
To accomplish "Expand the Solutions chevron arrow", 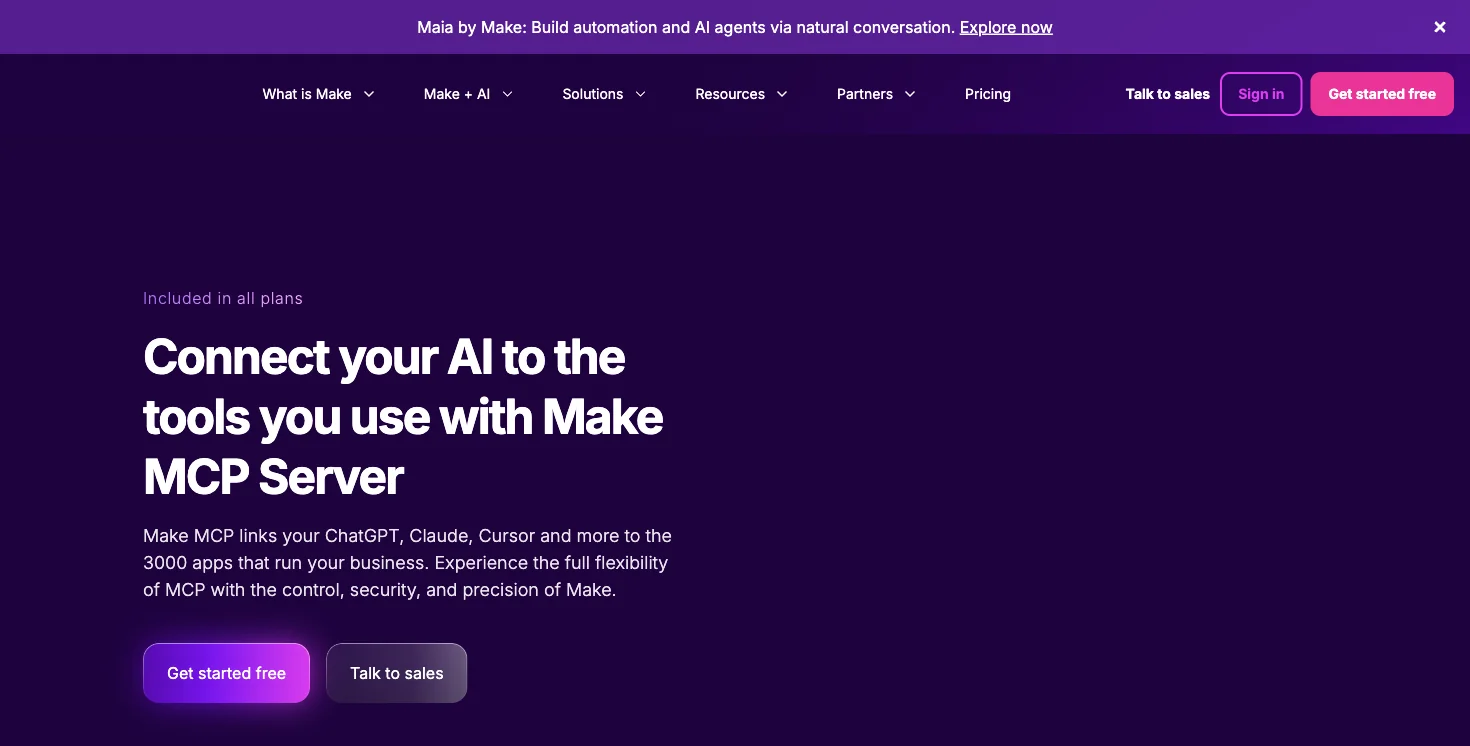I will coord(640,94).
